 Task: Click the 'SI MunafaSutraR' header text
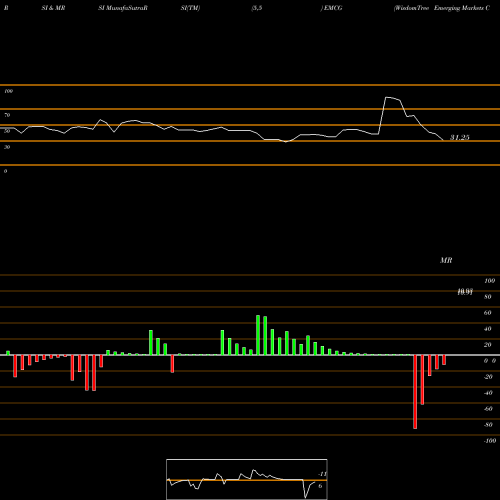tap(123, 8)
